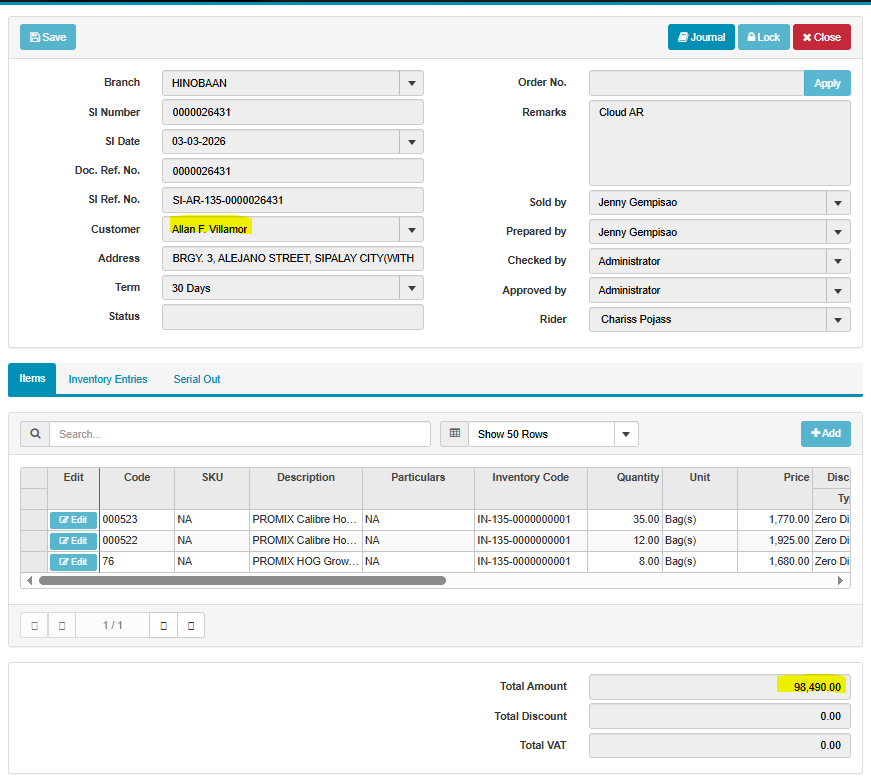
Task: Open the Journal view
Action: click(701, 37)
